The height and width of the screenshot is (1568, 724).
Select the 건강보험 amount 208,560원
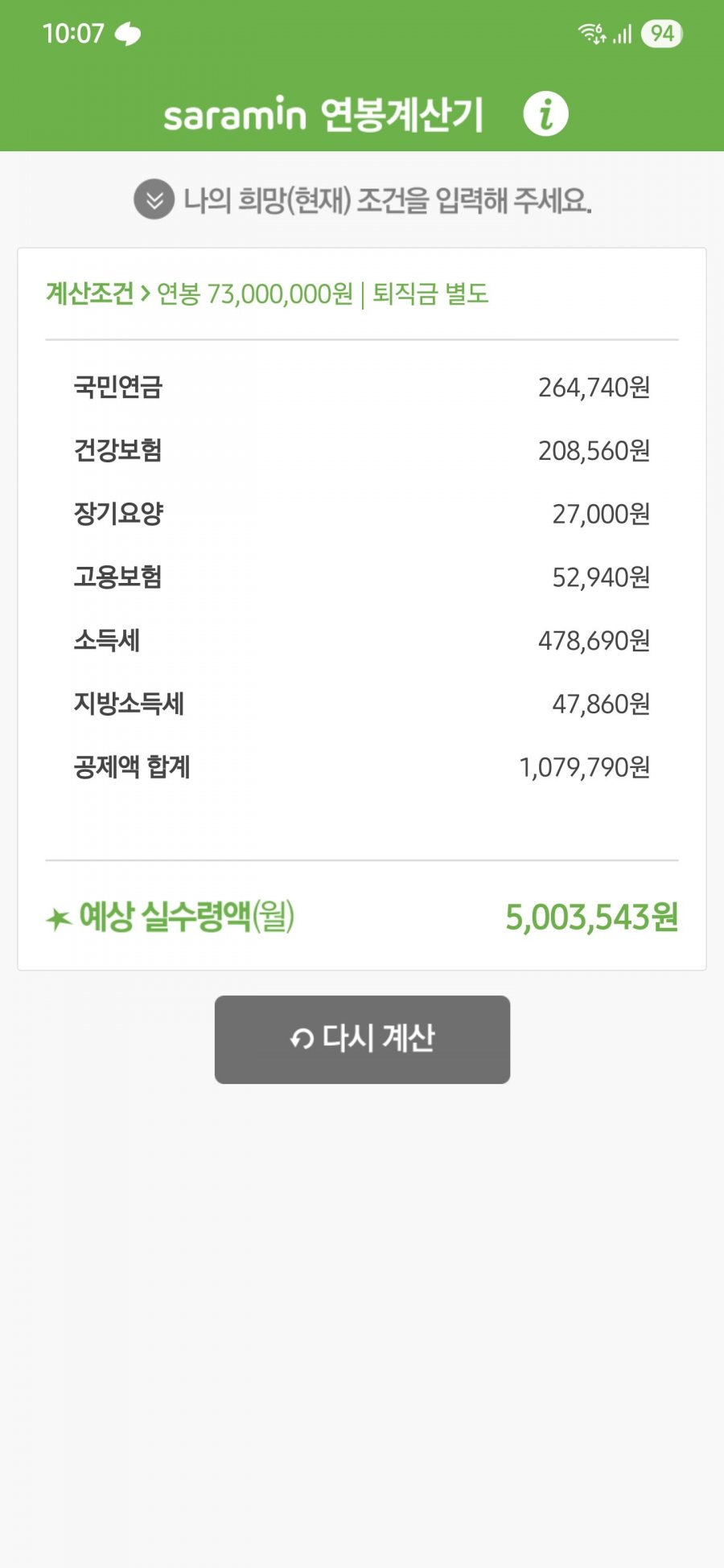click(594, 450)
